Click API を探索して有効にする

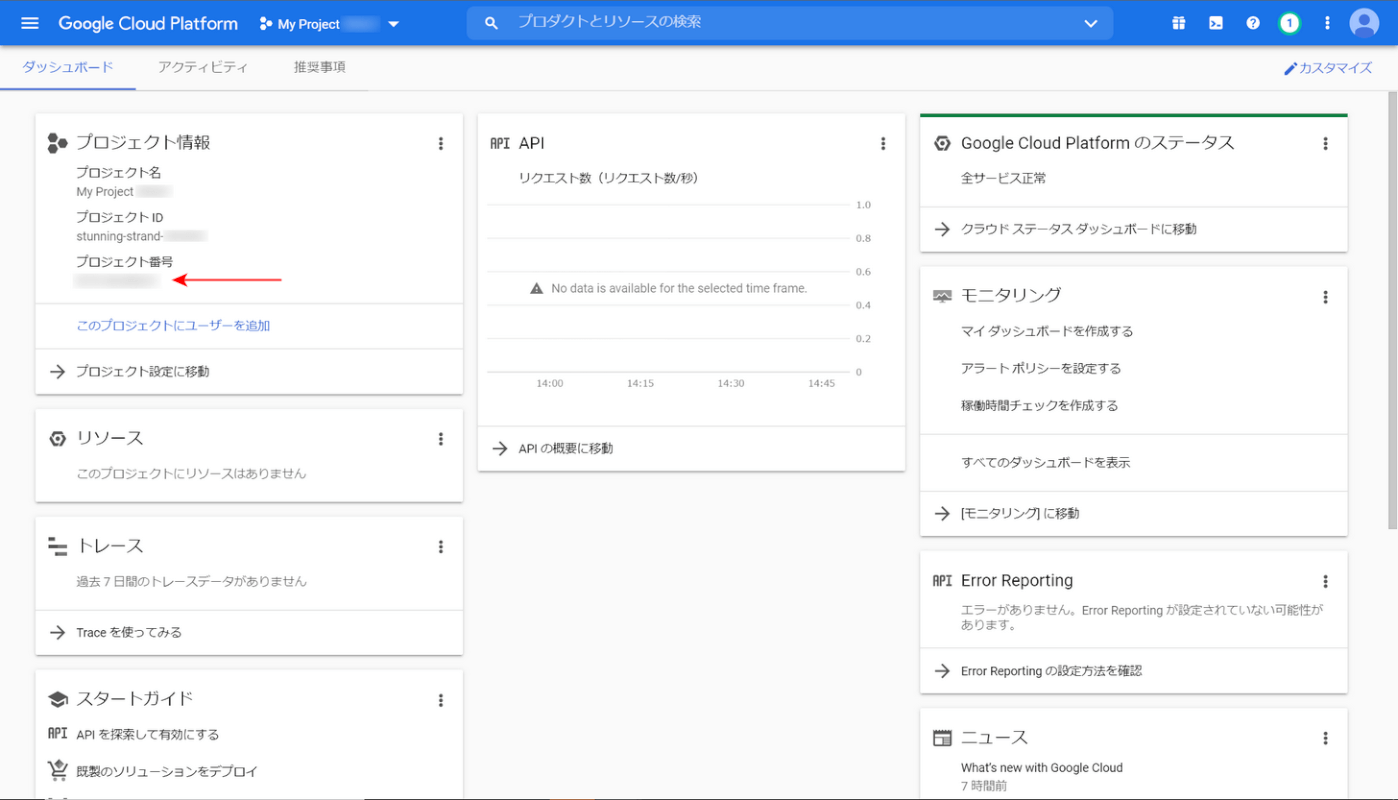coord(148,735)
